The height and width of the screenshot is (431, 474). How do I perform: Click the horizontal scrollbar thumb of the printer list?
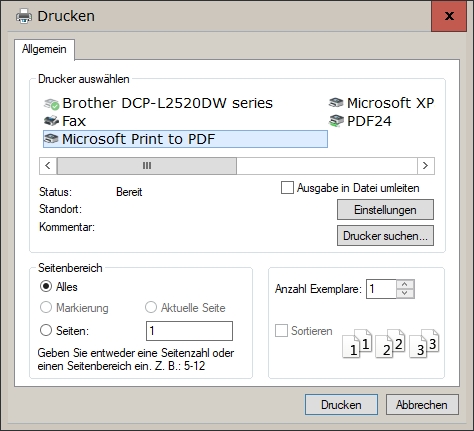tap(147, 166)
